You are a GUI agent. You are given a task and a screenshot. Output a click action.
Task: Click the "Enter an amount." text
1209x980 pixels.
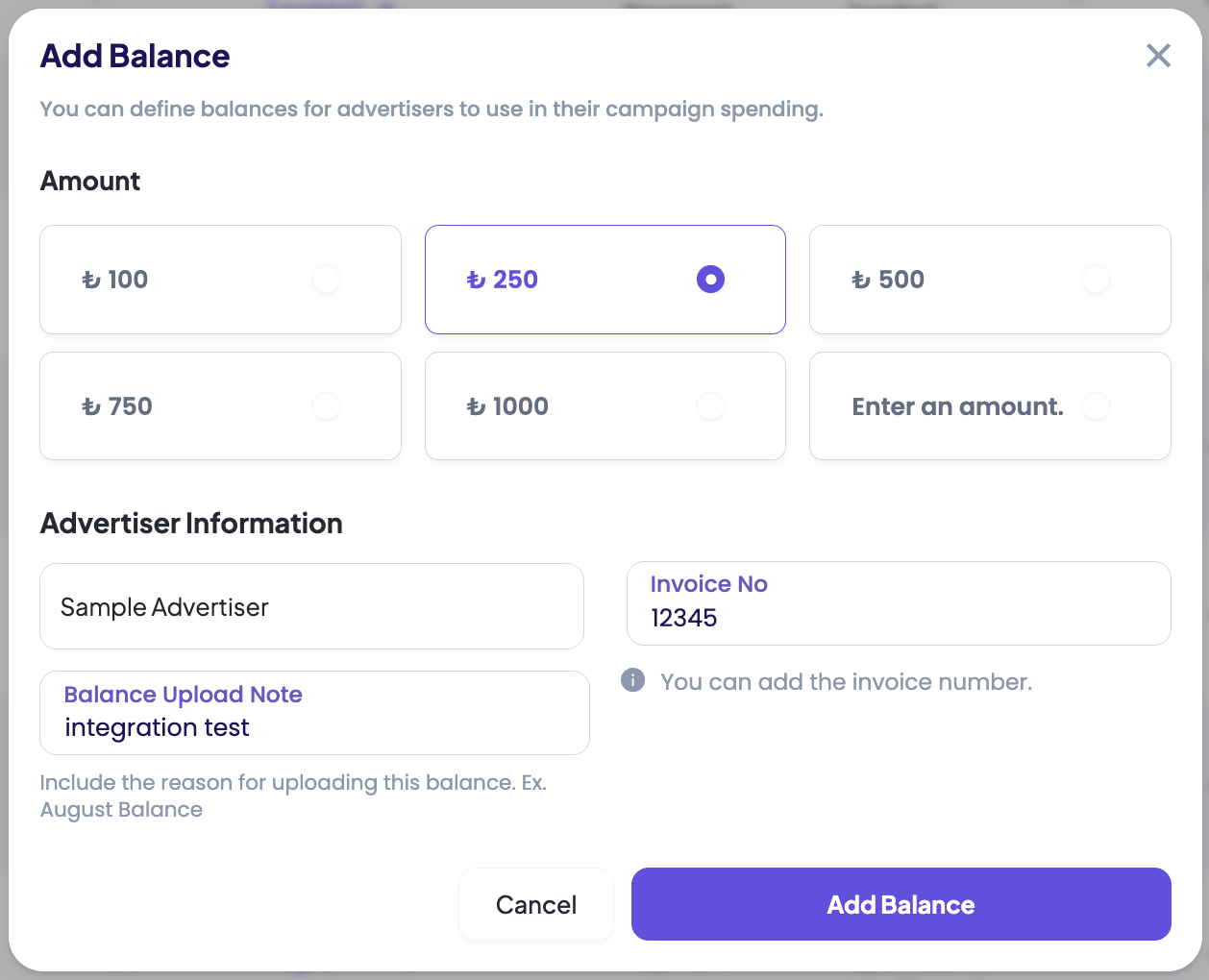[957, 406]
